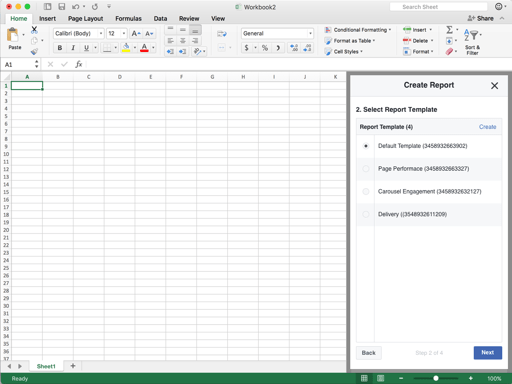The image size is (512, 384).
Task: Select the Format Painter brush icon
Action: [34, 51]
